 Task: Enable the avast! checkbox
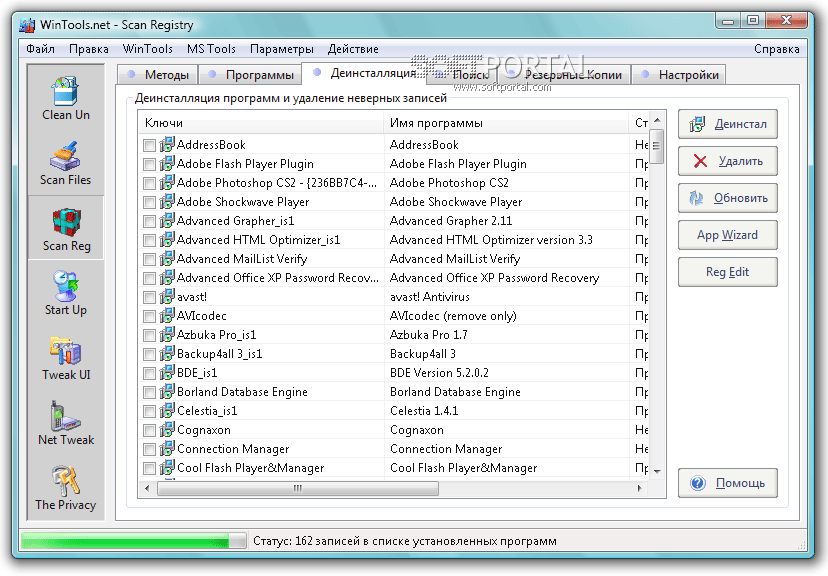(149, 297)
